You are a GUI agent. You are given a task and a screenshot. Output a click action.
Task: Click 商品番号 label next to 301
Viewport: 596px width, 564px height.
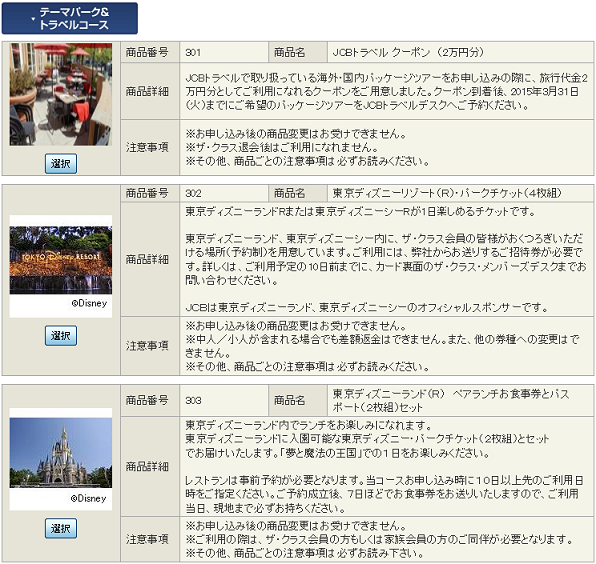(147, 52)
